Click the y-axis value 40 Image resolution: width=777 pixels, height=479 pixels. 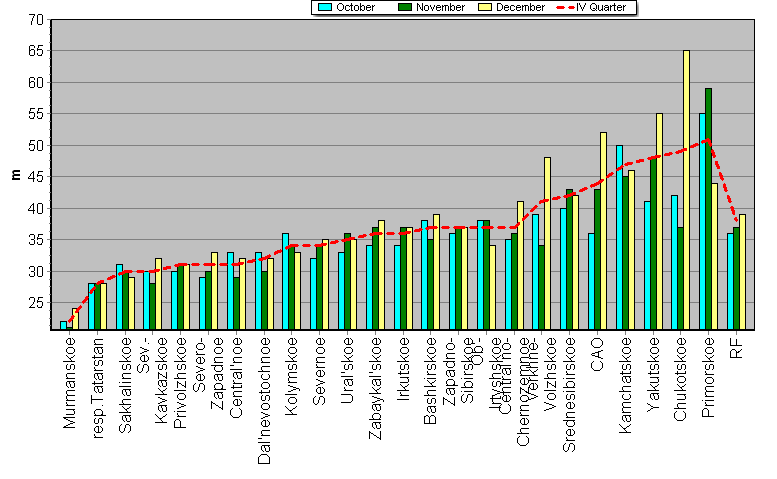coord(36,209)
